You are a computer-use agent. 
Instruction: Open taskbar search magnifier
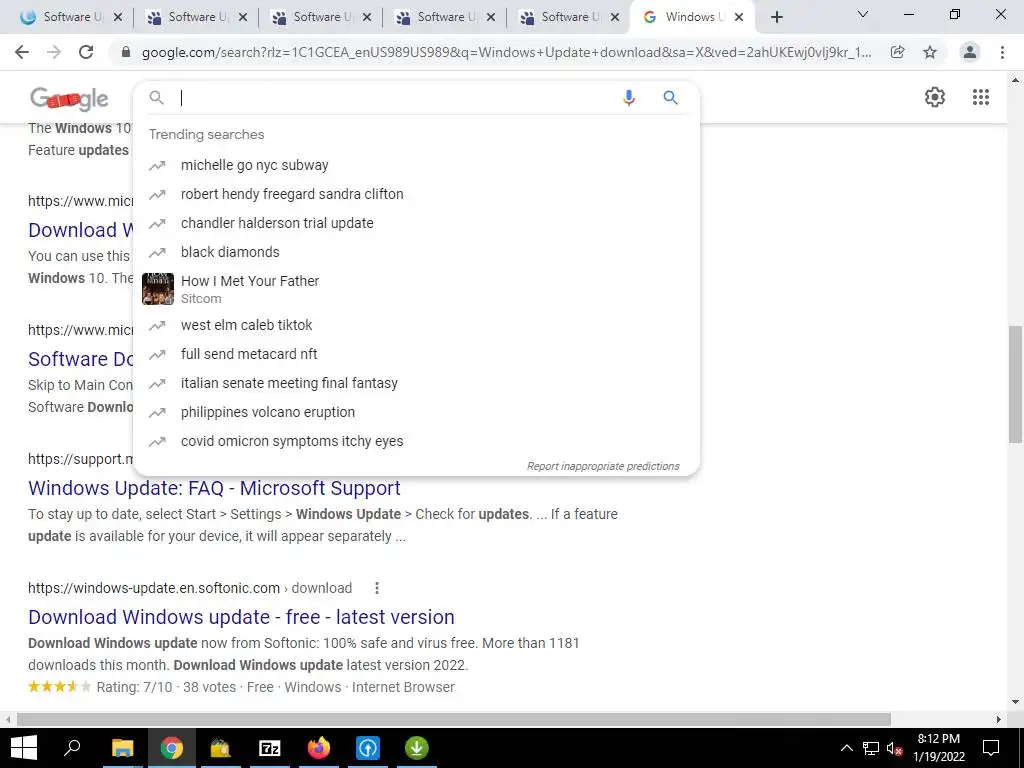click(72, 747)
